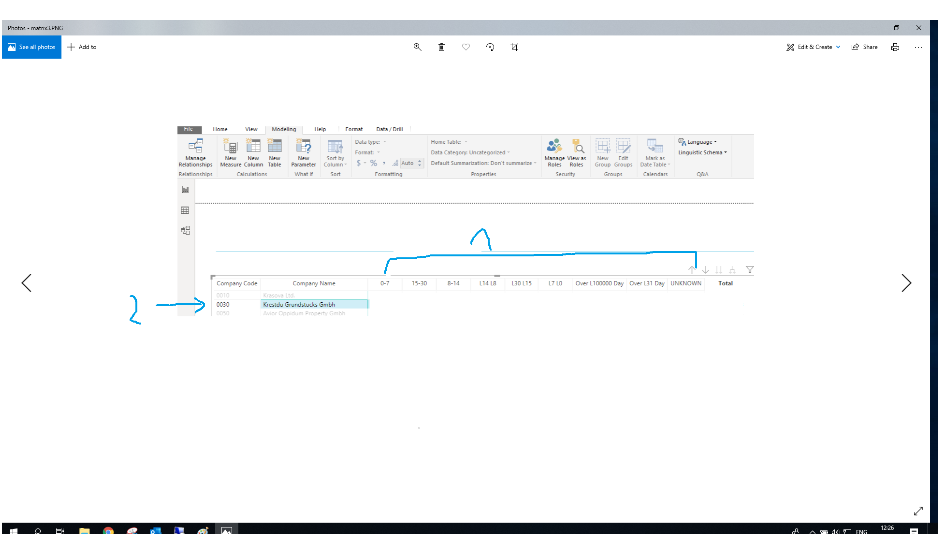The height and width of the screenshot is (534, 938).
Task: Click the filter funnel icon above the matrix
Action: click(x=750, y=270)
